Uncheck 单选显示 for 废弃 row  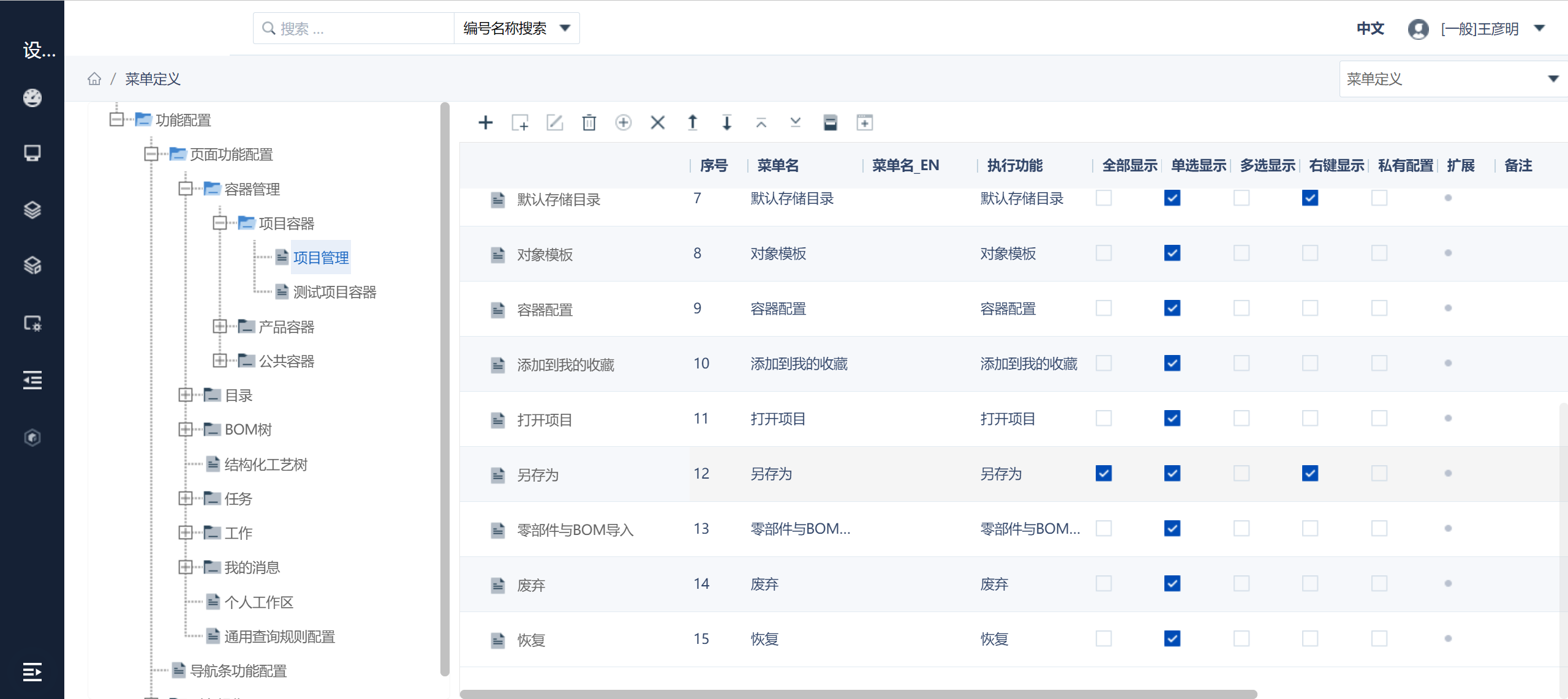click(x=1172, y=583)
